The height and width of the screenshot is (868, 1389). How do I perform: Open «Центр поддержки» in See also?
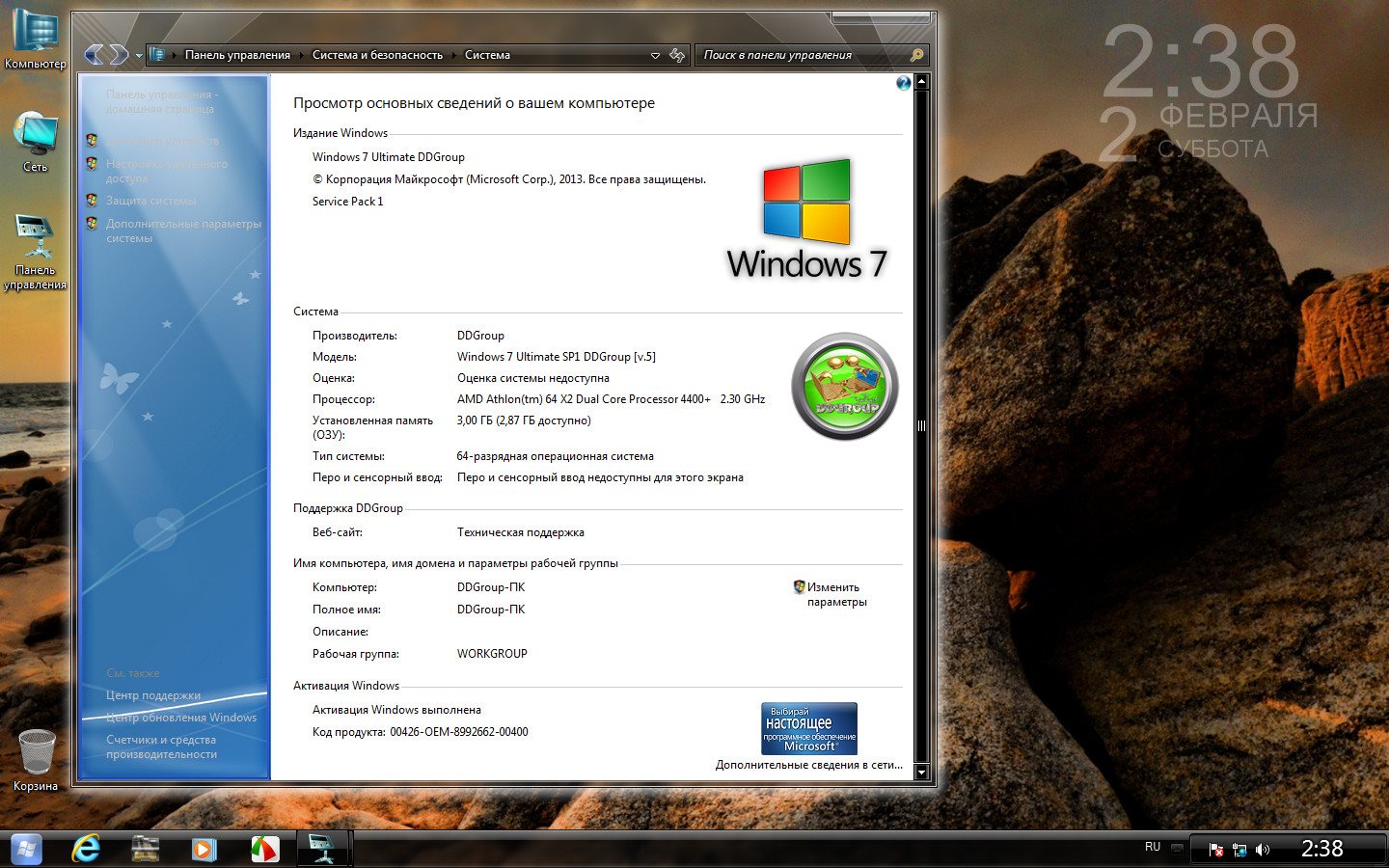tap(153, 695)
